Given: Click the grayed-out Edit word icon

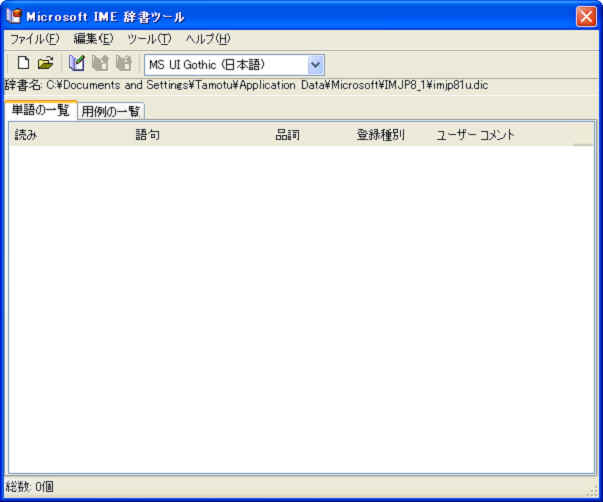Looking at the screenshot, I should tap(100, 64).
